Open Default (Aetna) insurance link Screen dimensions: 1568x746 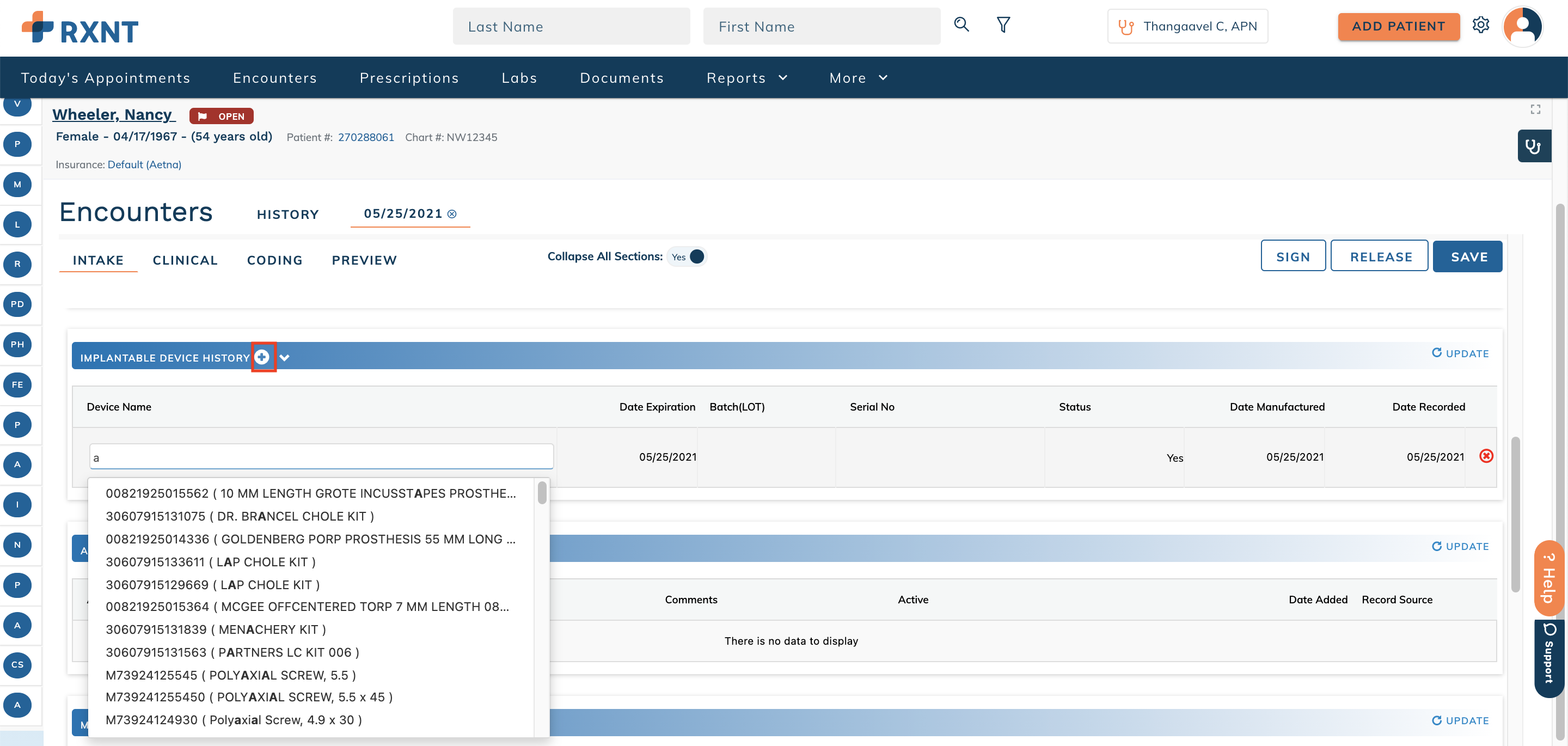(144, 164)
